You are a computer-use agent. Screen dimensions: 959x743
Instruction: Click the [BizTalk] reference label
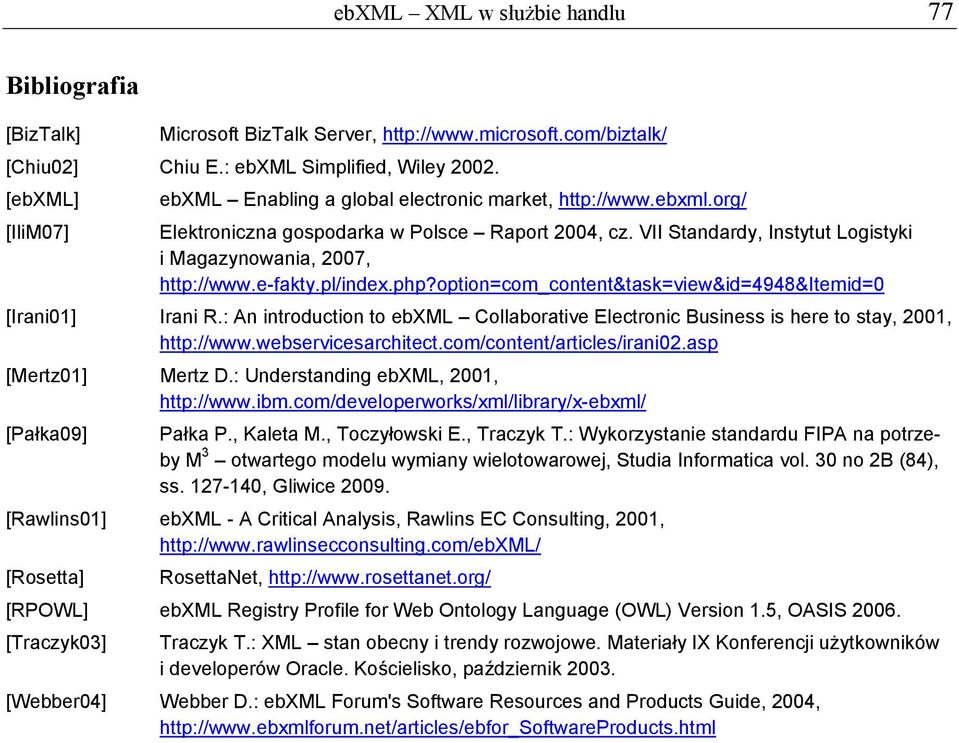click(43, 135)
